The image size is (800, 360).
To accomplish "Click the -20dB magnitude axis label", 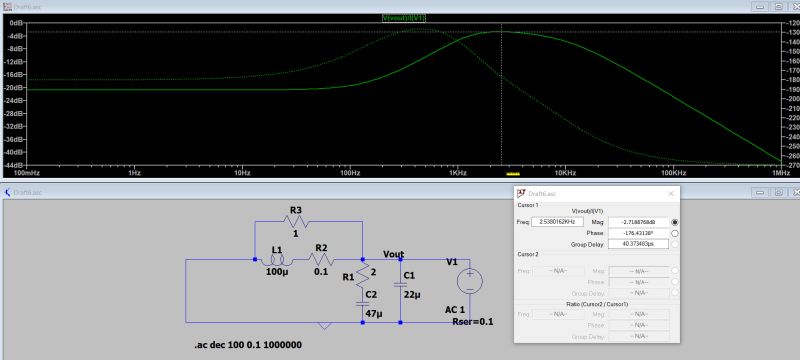I will 14,88.
